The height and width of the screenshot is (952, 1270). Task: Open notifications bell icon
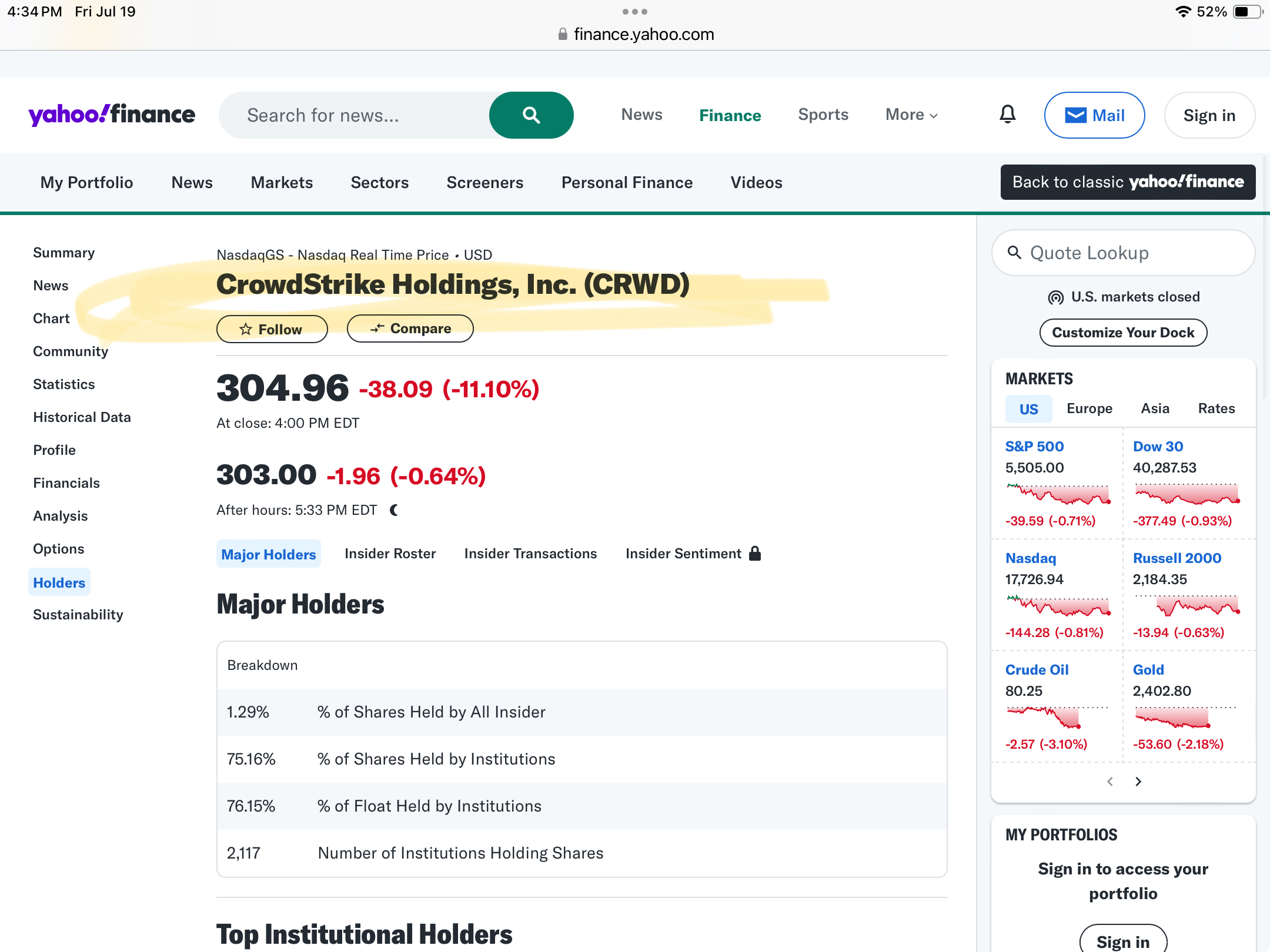click(1008, 115)
